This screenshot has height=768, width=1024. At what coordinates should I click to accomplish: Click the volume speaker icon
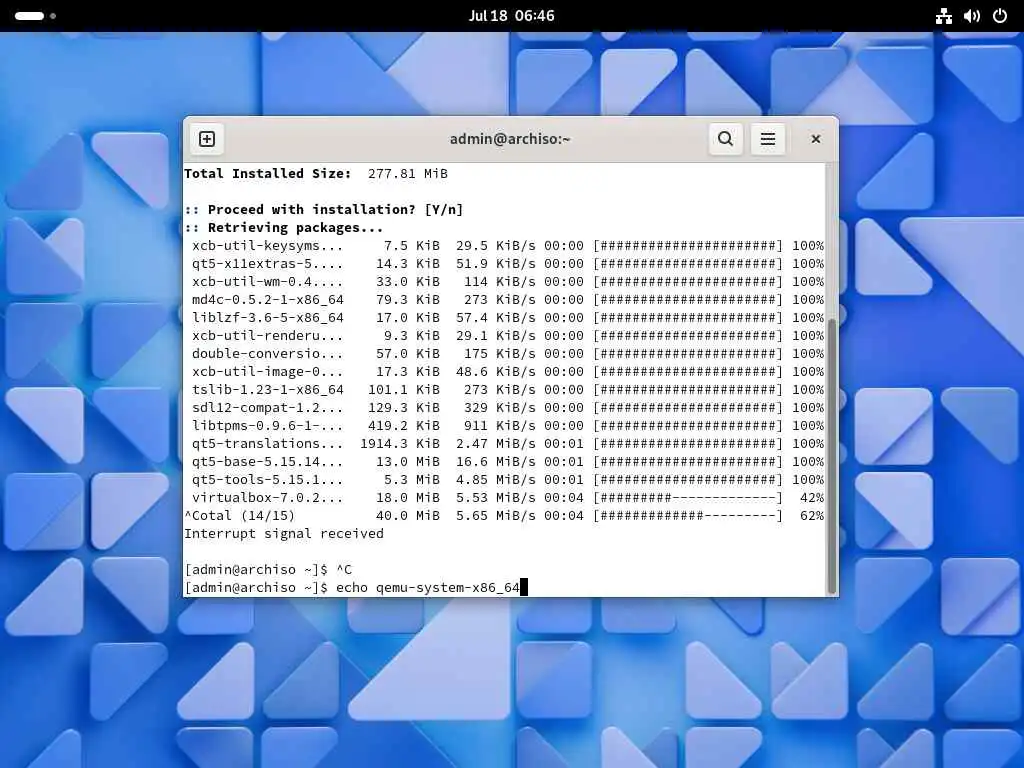(972, 16)
